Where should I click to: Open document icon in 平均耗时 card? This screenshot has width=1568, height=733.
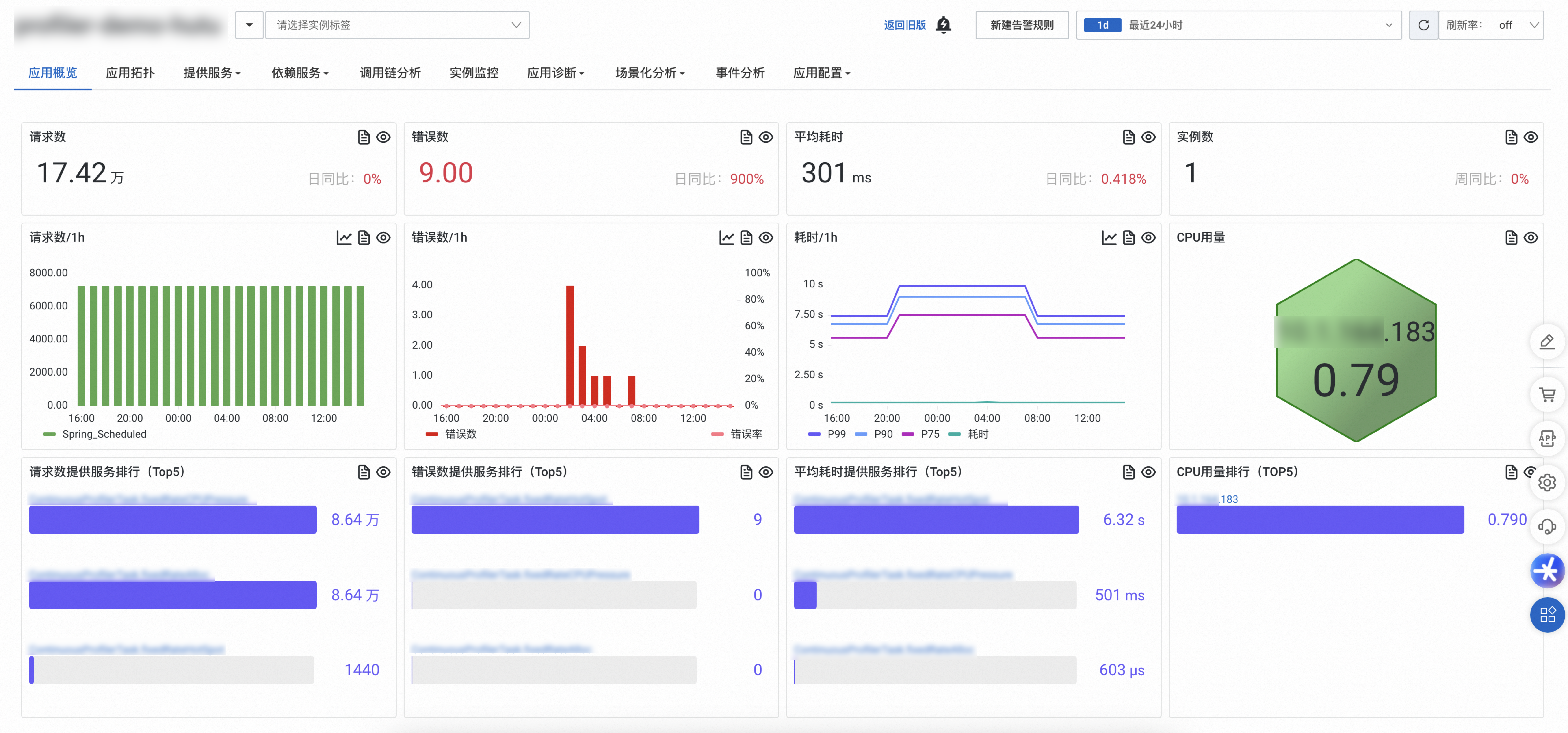click(x=1129, y=137)
